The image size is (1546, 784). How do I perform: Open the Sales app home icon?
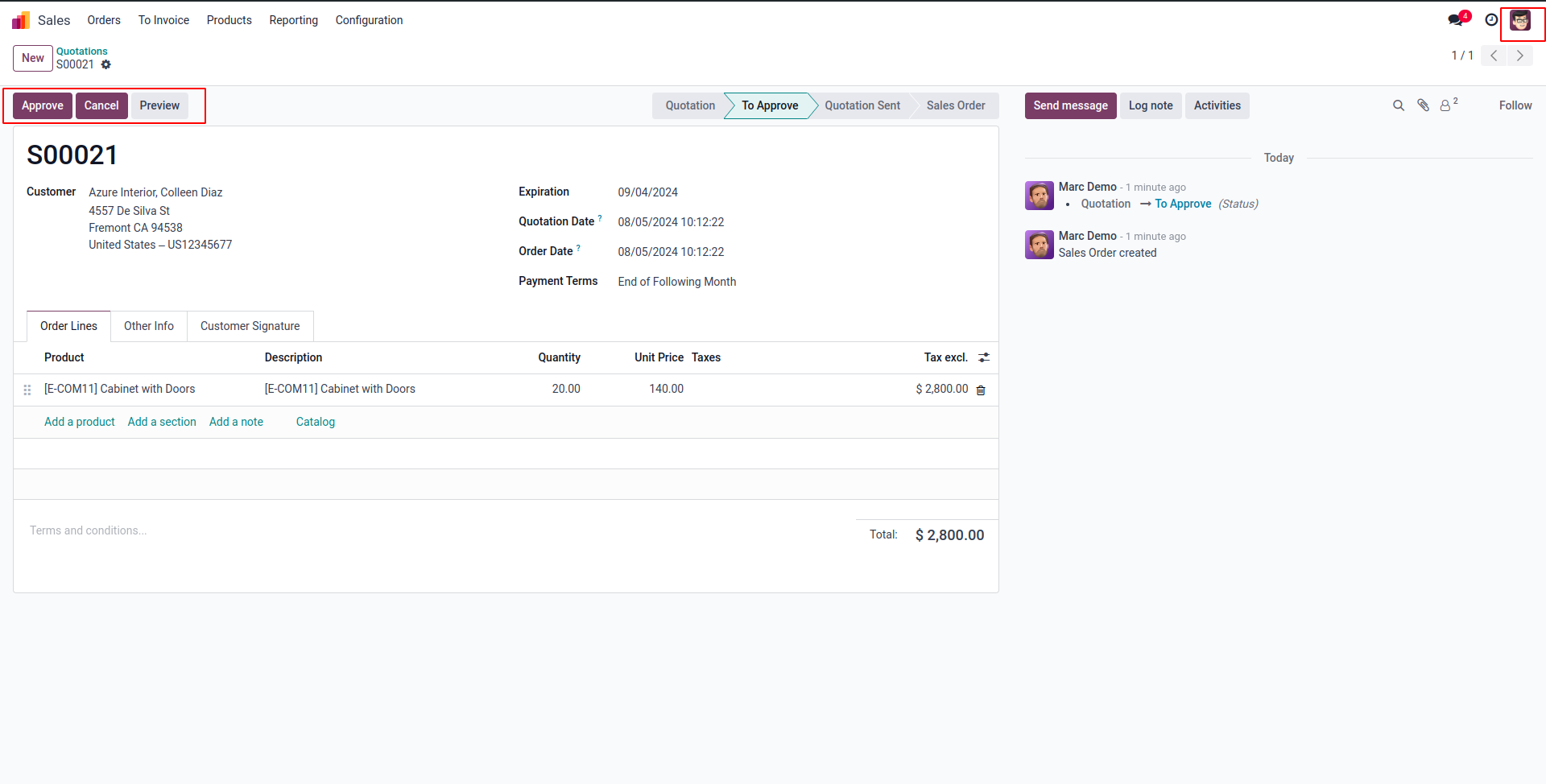tap(21, 20)
